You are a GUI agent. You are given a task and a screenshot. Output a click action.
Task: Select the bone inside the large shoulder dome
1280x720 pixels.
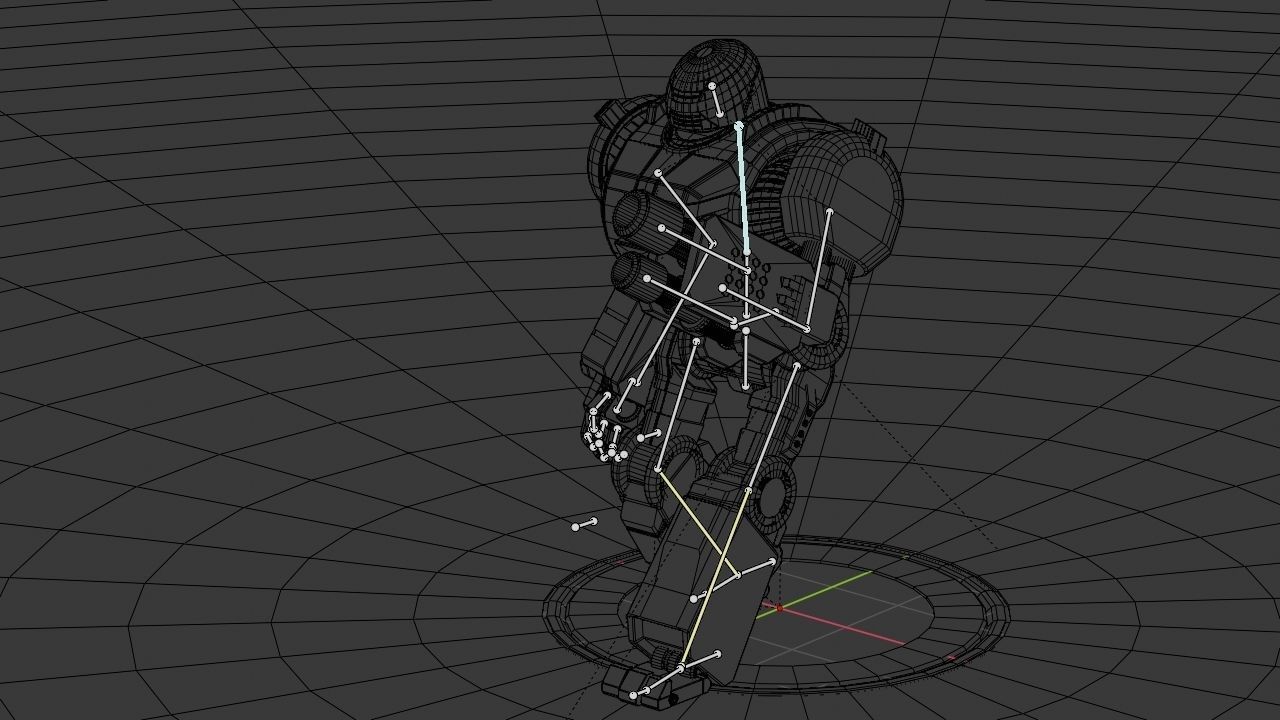click(818, 270)
